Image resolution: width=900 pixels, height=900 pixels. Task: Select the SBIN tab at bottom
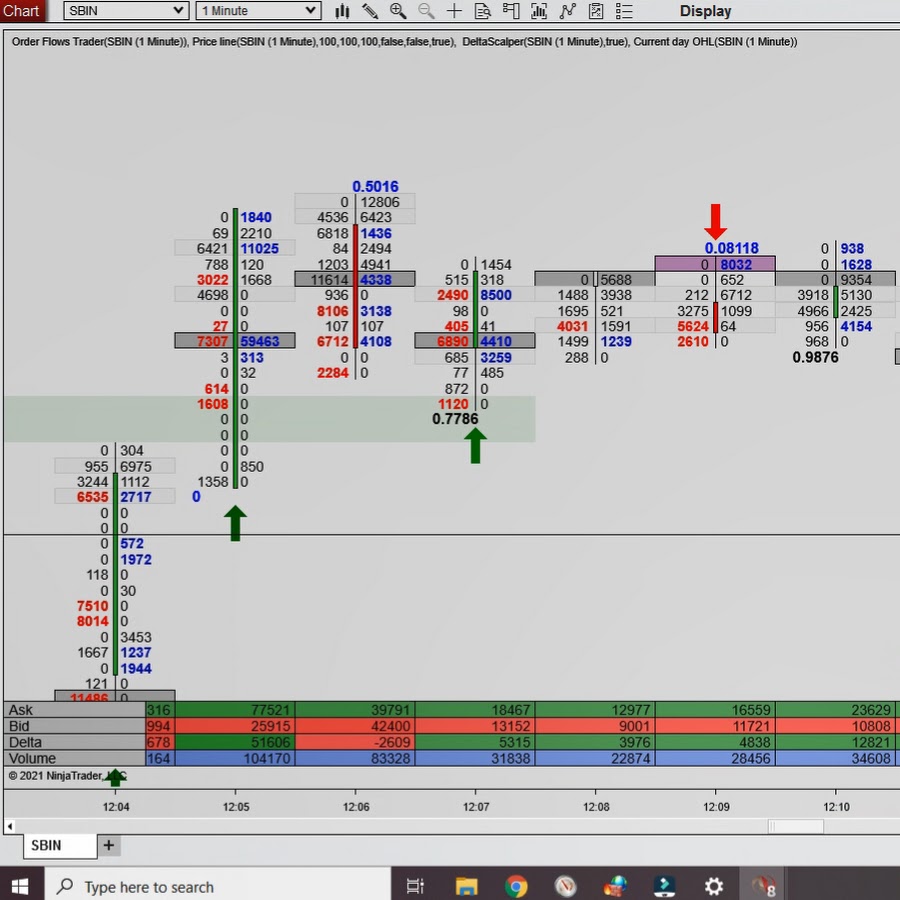coord(46,845)
